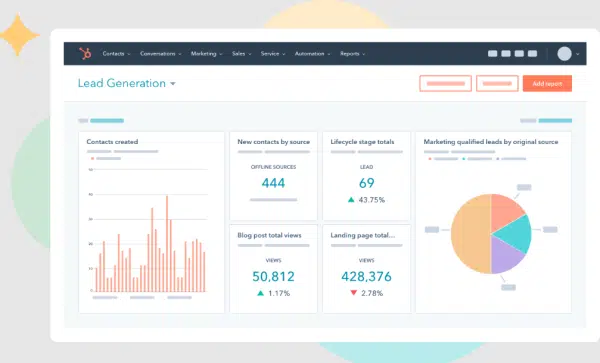This screenshot has height=363, width=600.
Task: Open the Reports menu
Action: (x=352, y=54)
